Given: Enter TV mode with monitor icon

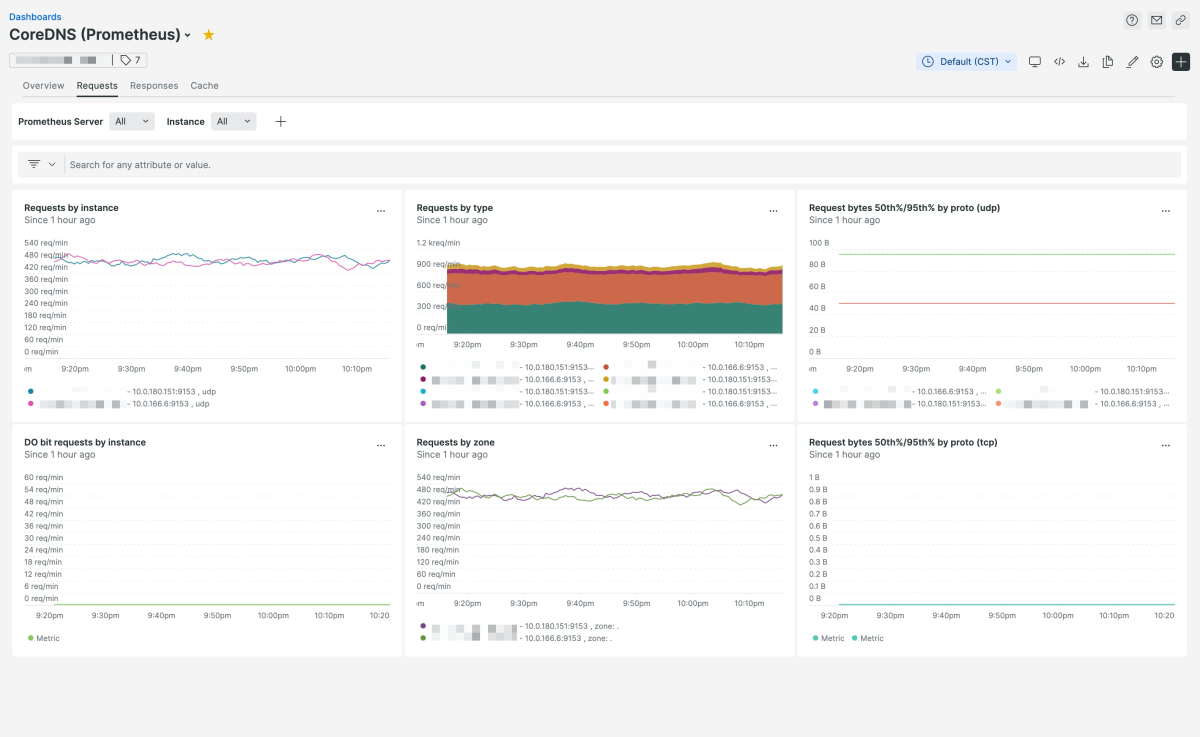Looking at the screenshot, I should click(x=1035, y=62).
